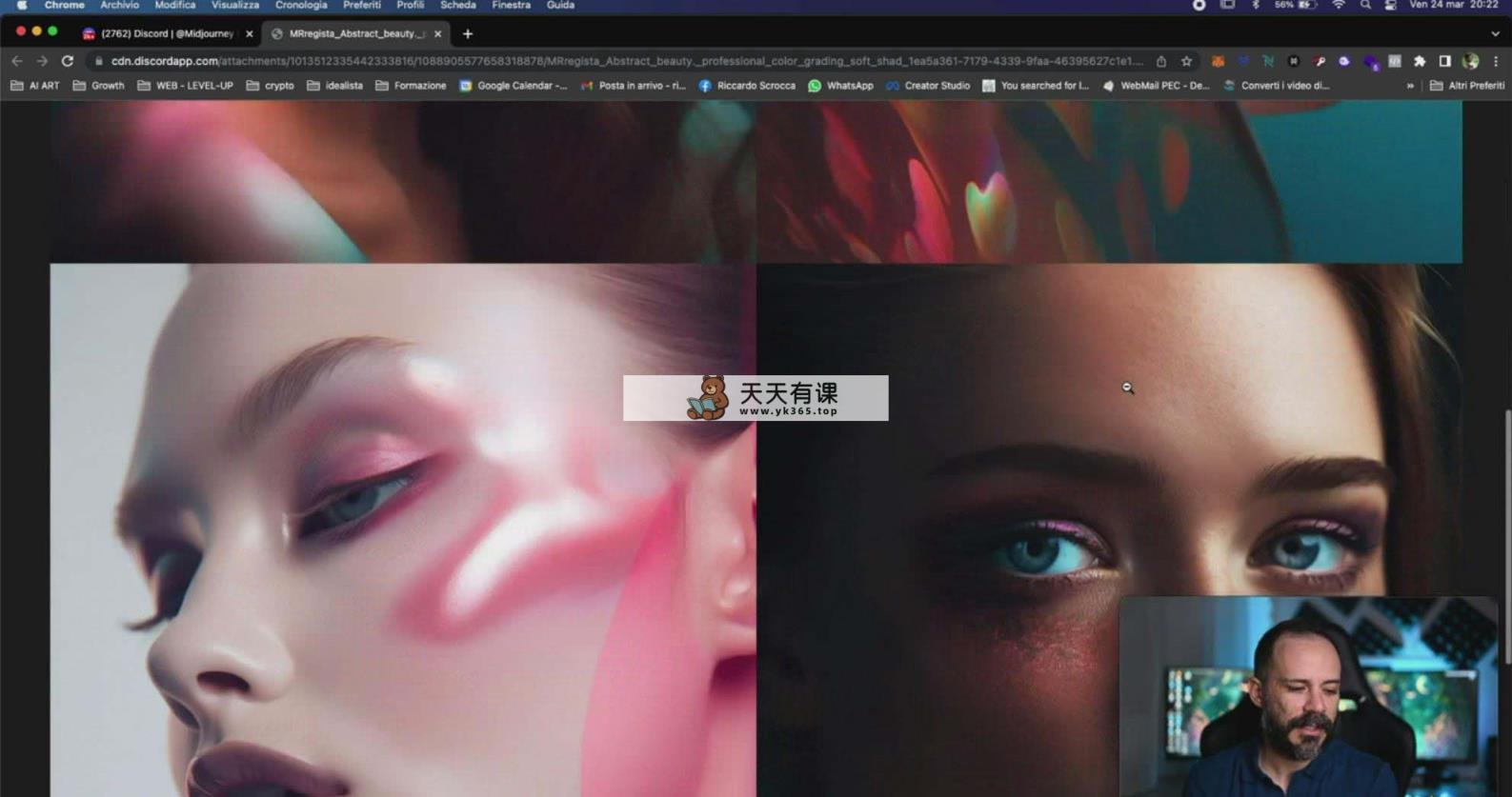Bookmark this page with star icon

coord(1186,61)
